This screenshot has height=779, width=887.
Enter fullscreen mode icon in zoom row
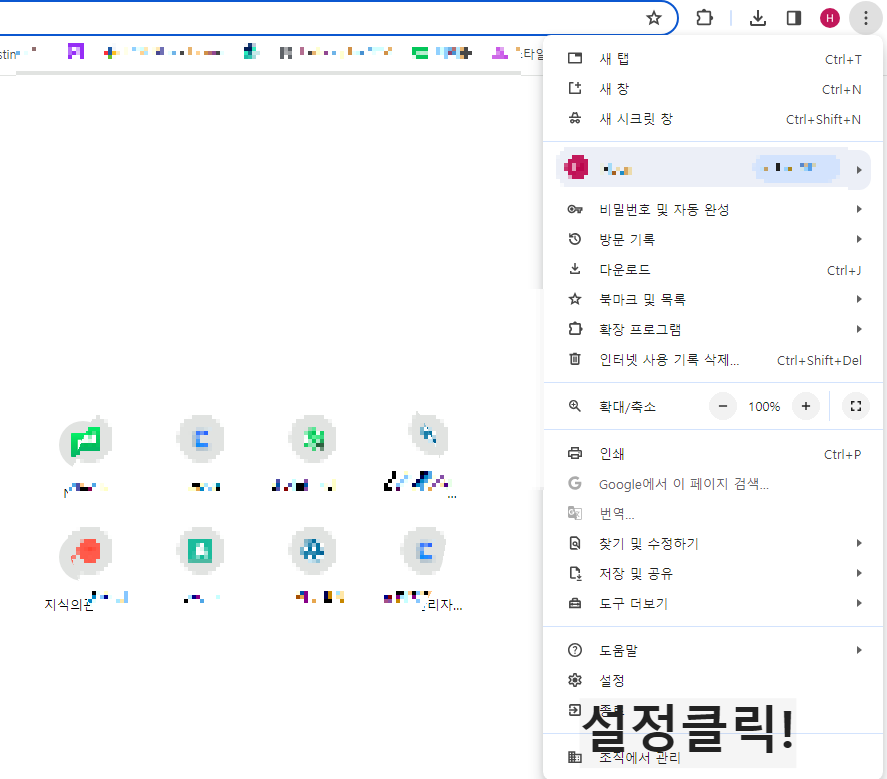coord(855,406)
